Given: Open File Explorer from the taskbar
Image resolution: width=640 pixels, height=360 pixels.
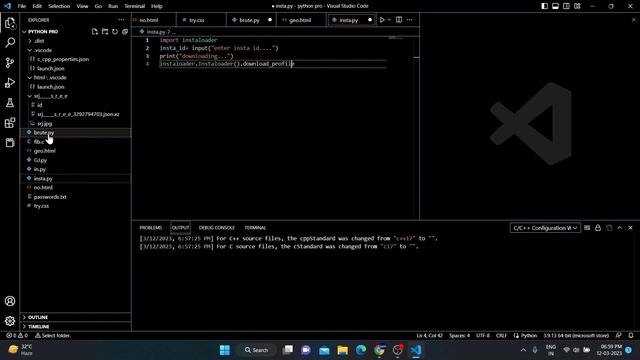Looking at the screenshot, I should coord(342,350).
